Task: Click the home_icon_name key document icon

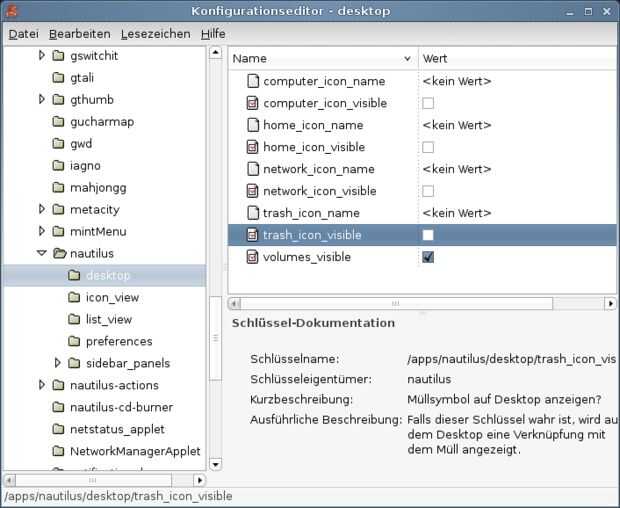Action: [x=253, y=125]
